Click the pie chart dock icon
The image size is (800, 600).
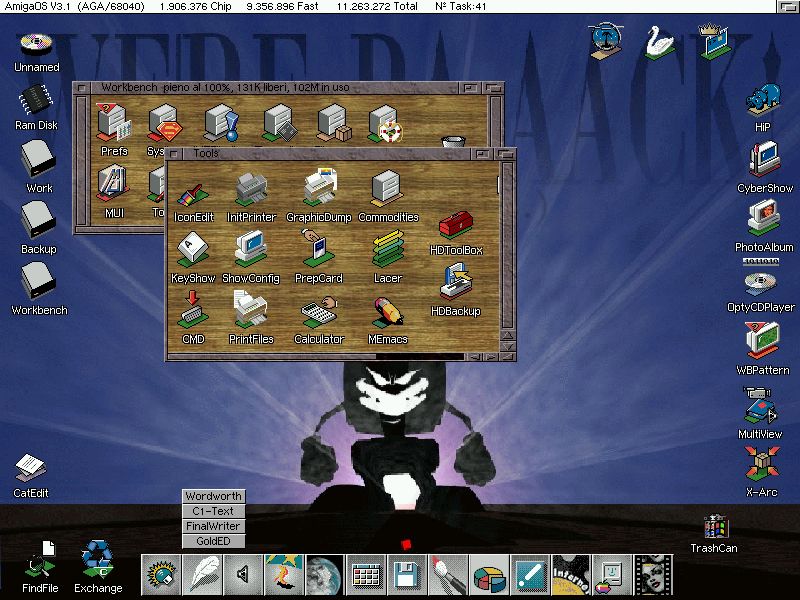click(x=489, y=574)
